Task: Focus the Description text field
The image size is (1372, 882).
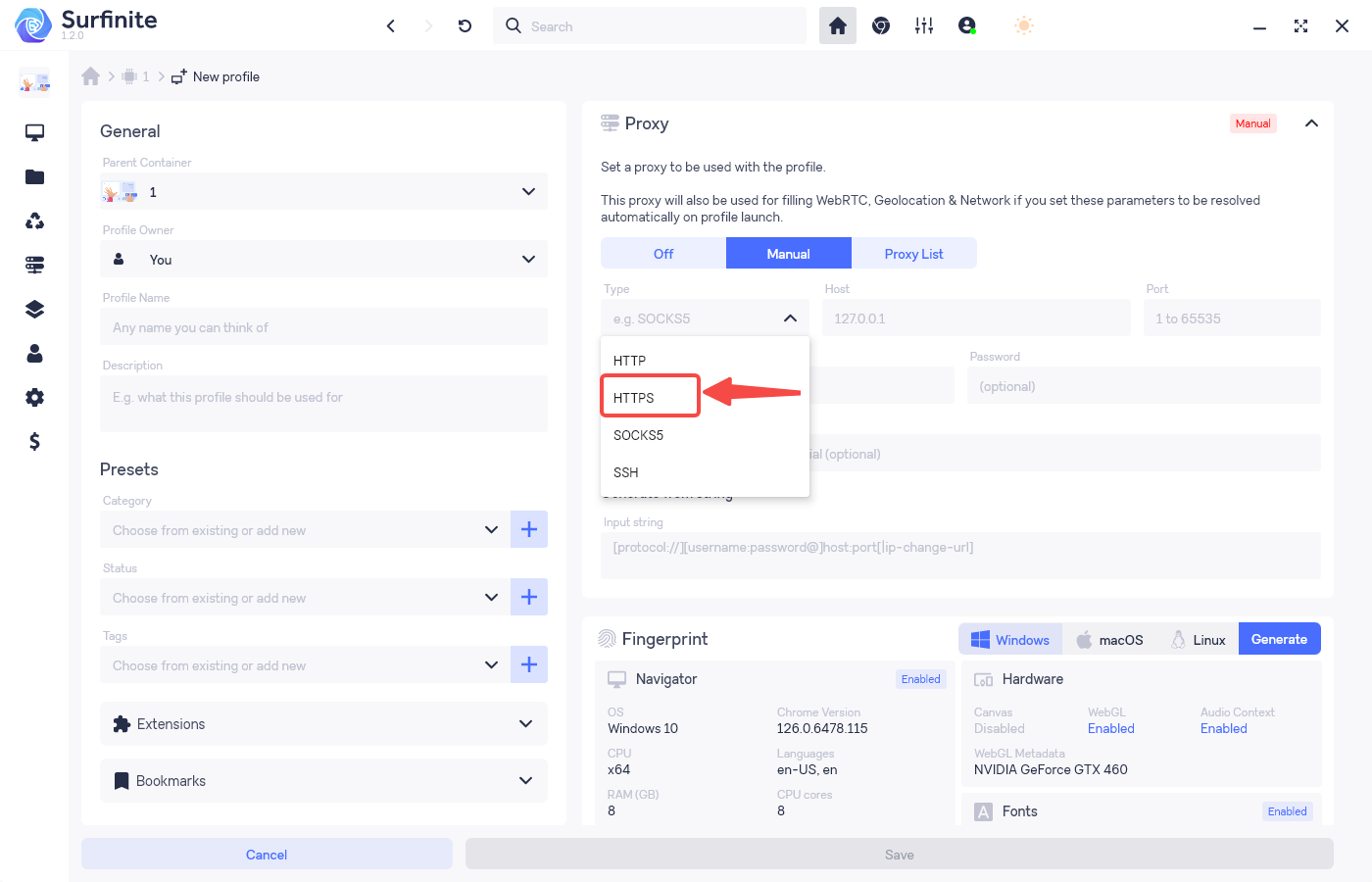Action: (x=323, y=404)
